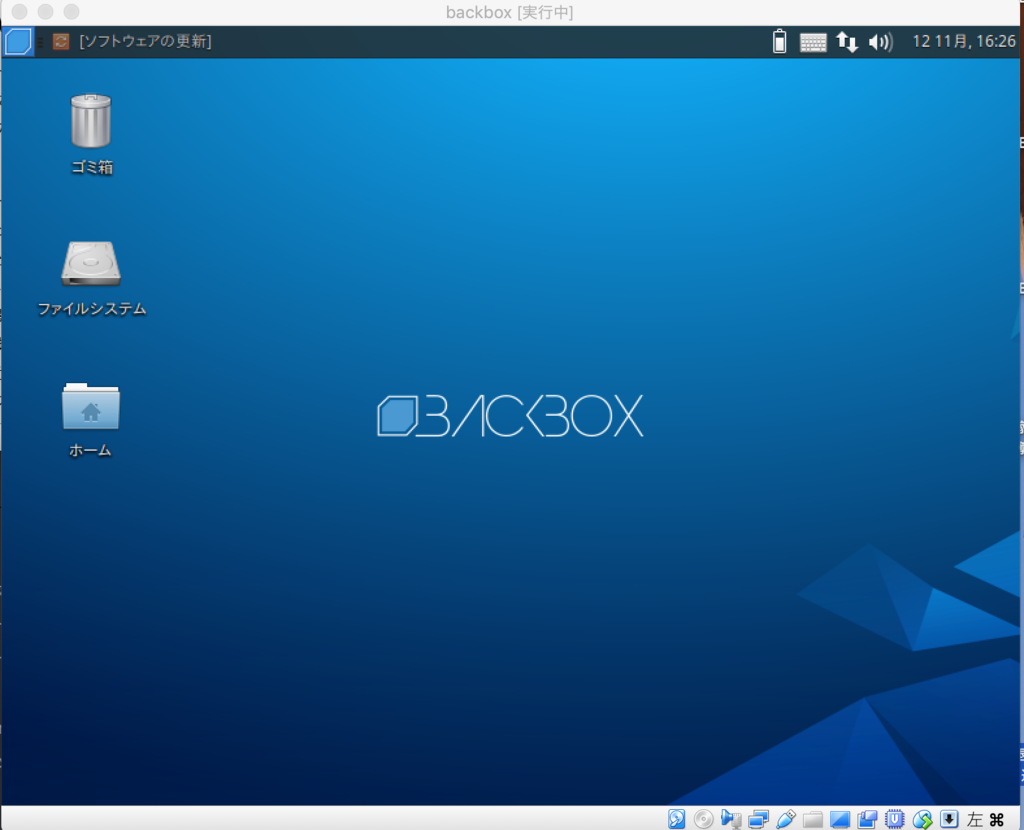Open the battery power indicator
This screenshot has height=830, width=1024.
pyautogui.click(x=779, y=42)
